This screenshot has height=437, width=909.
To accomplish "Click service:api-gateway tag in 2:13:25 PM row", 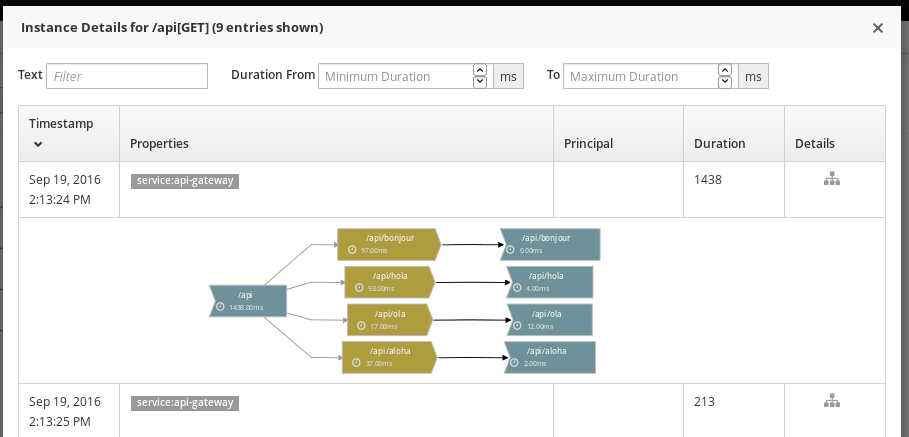I will point(185,403).
